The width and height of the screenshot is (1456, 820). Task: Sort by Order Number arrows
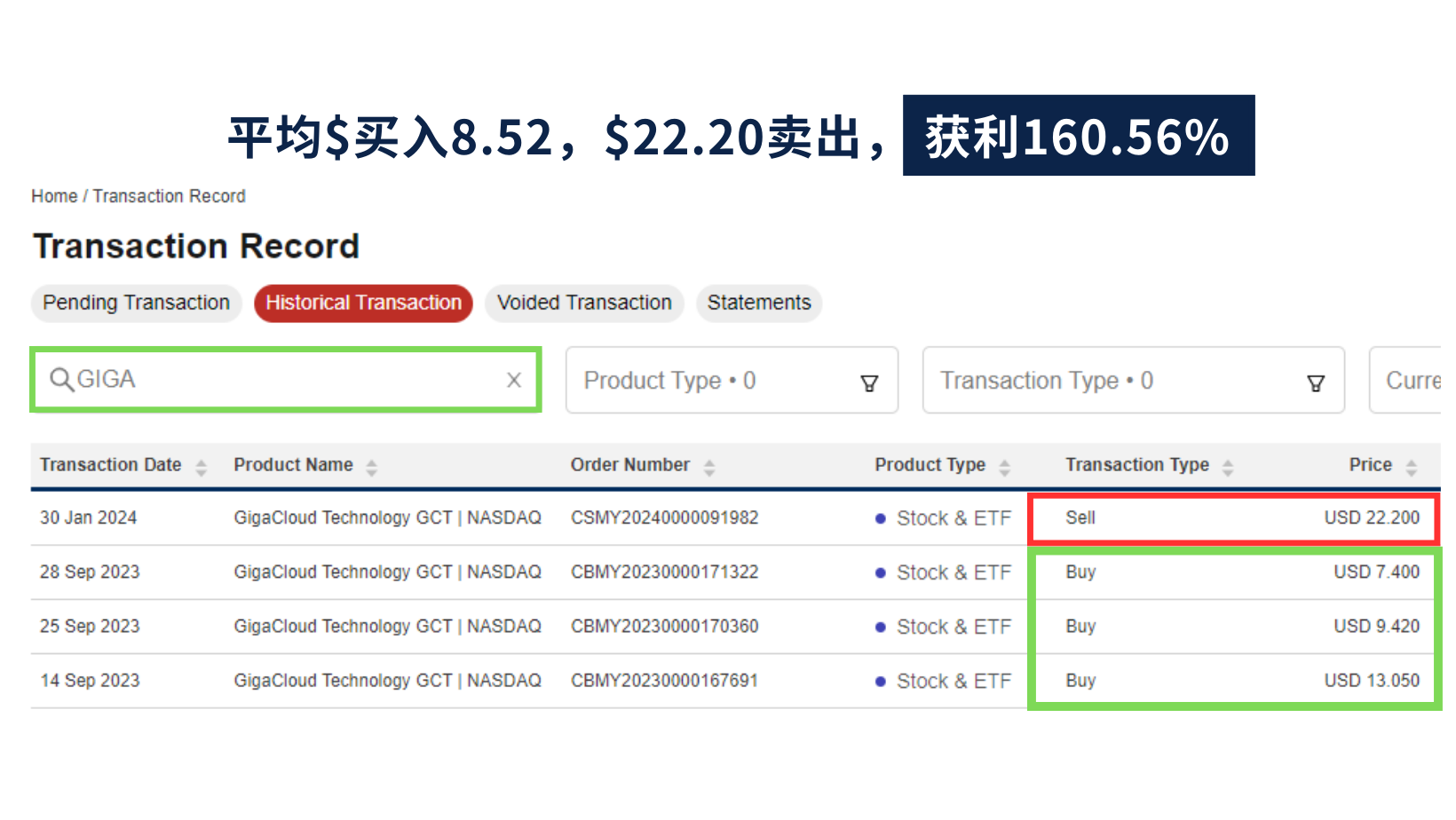709,467
